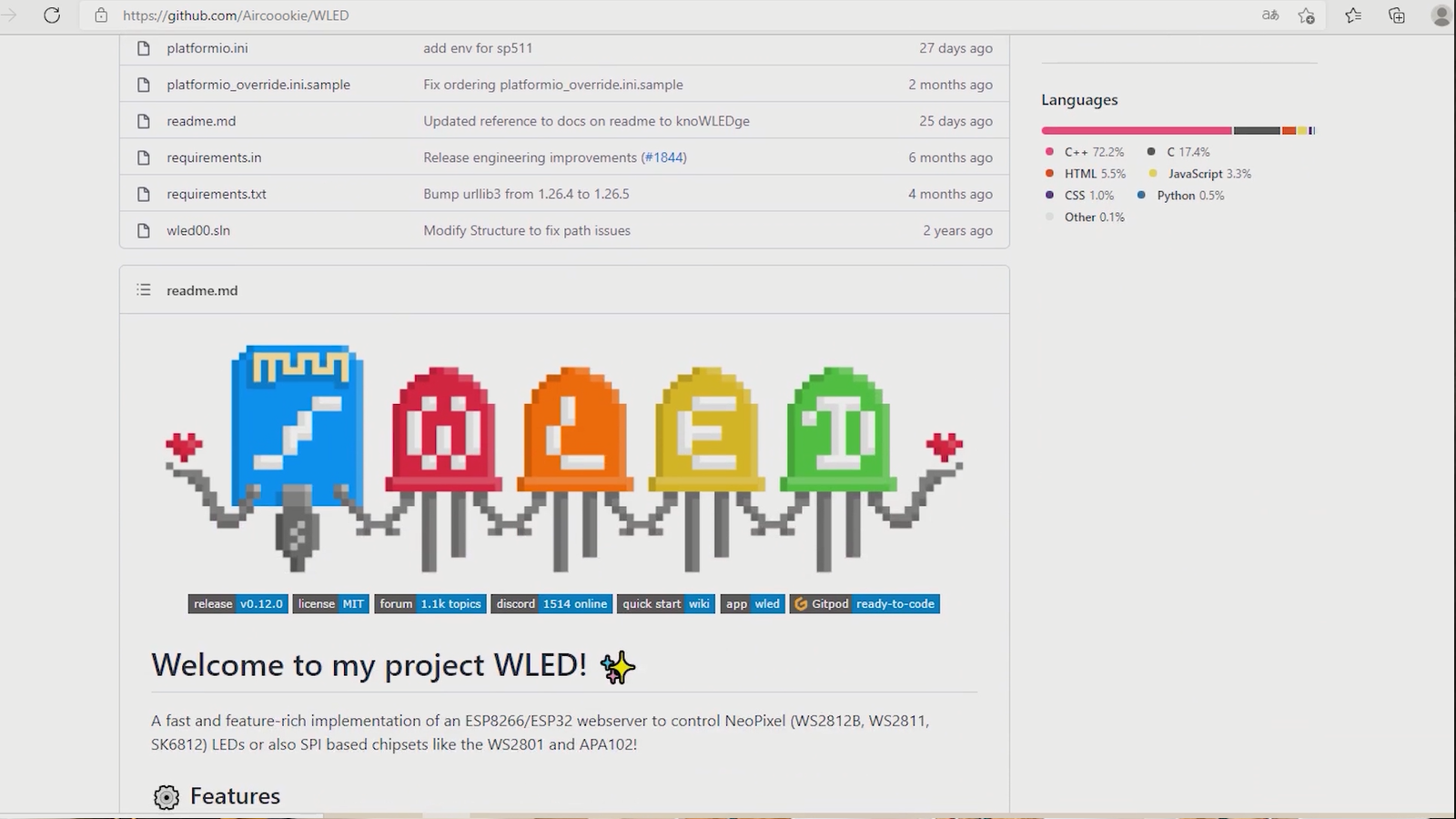Click the quick start wiki badge

point(665,603)
